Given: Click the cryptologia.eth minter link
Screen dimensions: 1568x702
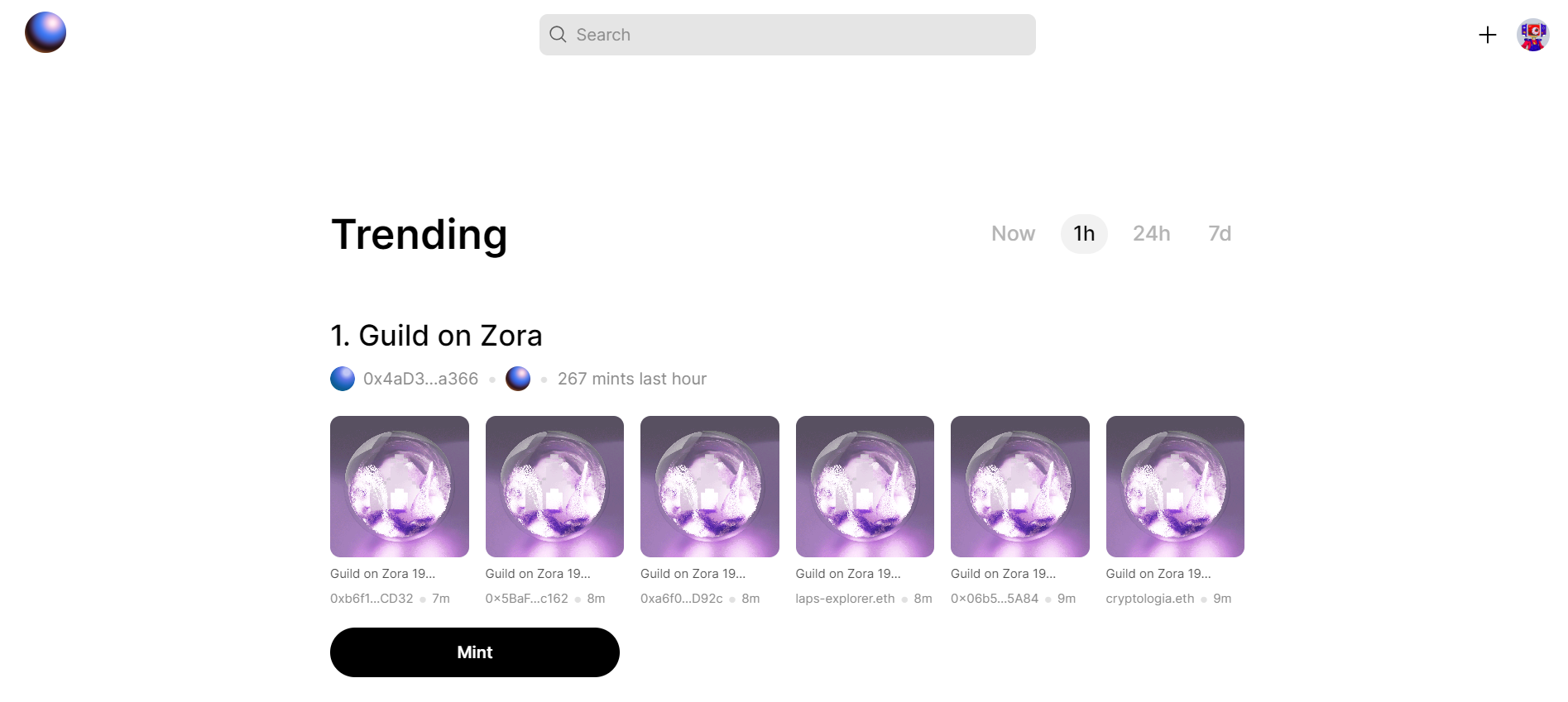Looking at the screenshot, I should click(x=1149, y=599).
